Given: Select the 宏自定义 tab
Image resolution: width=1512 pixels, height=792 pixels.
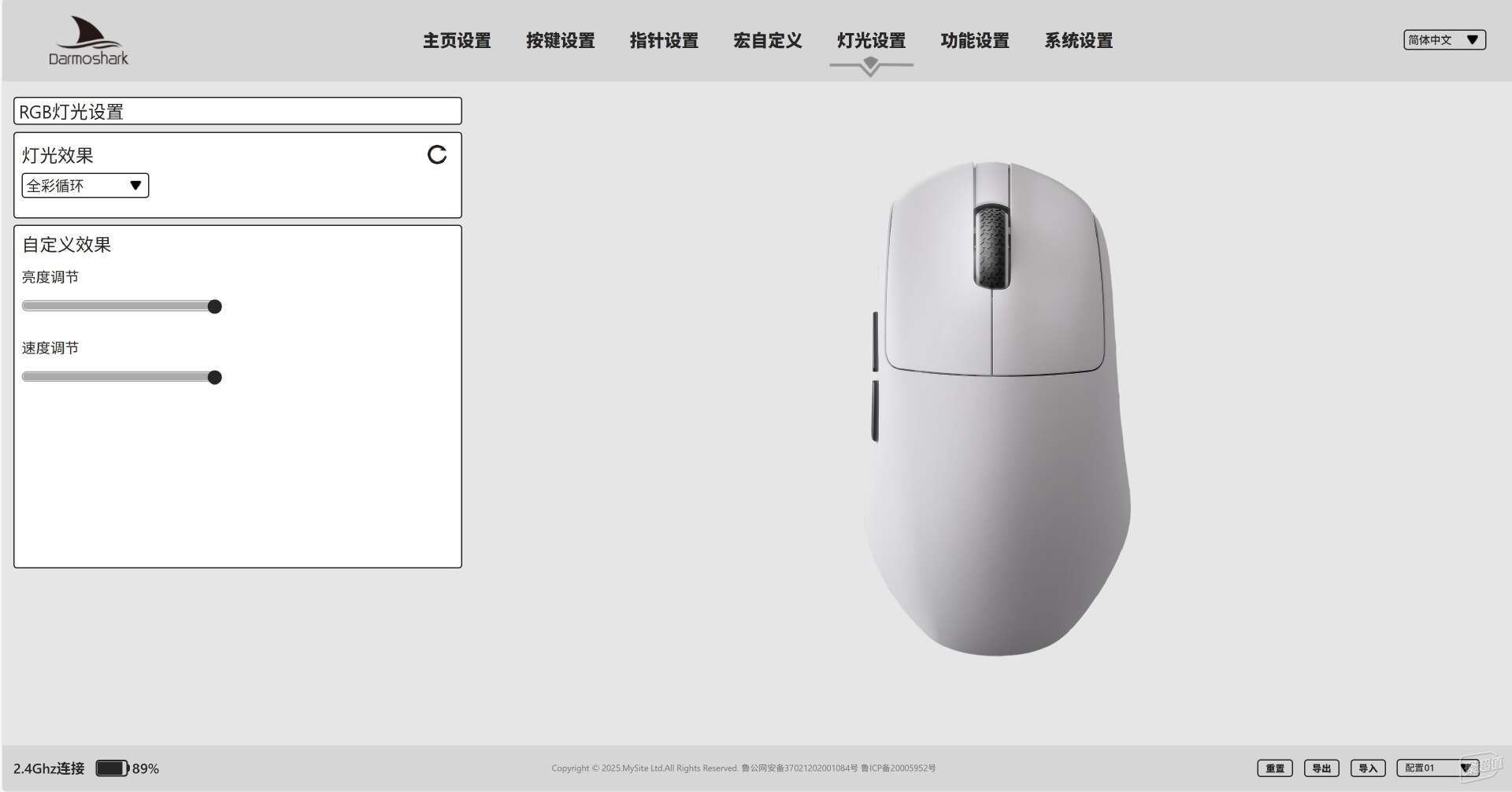Looking at the screenshot, I should (768, 40).
